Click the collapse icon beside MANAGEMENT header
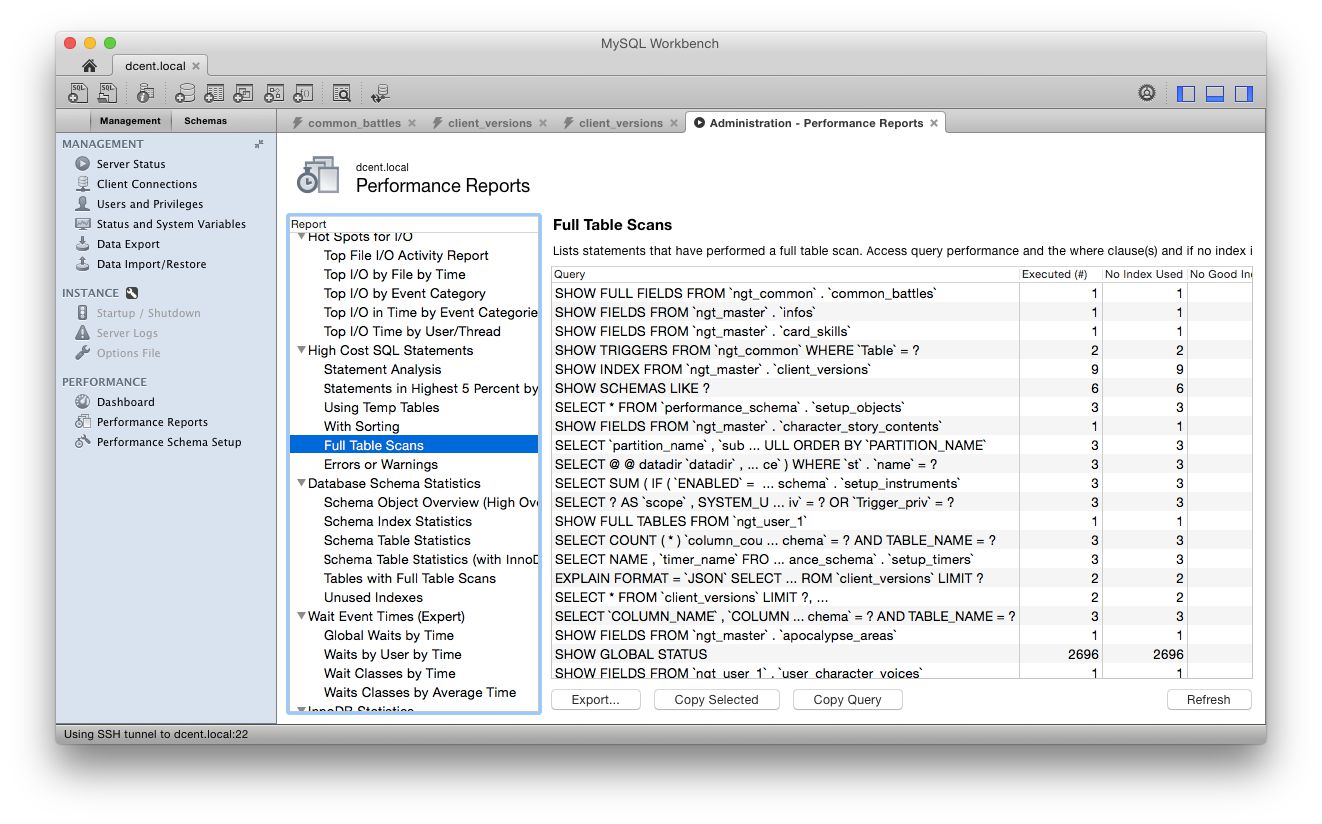1322x824 pixels. coord(259,144)
